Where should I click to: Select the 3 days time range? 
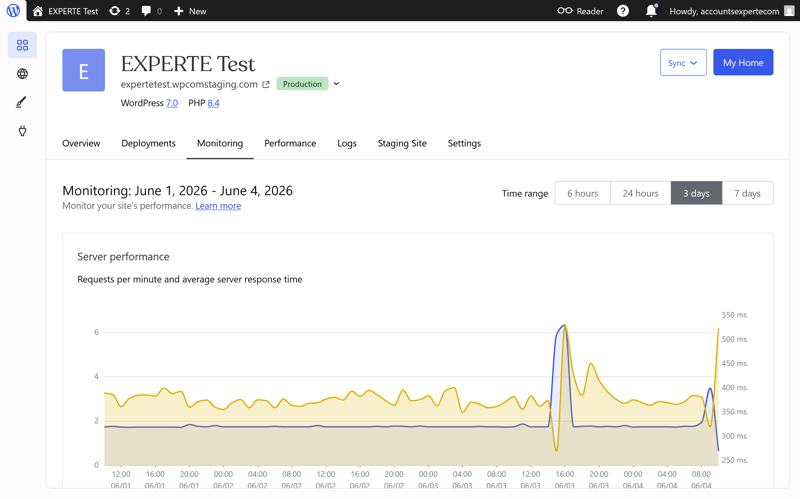[x=696, y=193]
